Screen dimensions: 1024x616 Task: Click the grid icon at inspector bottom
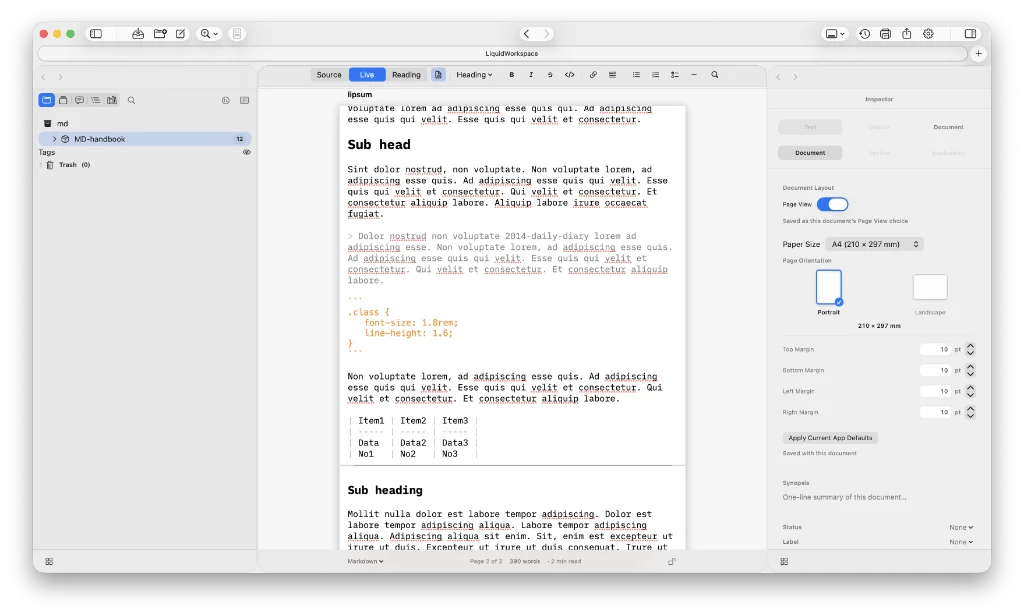pyautogui.click(x=784, y=562)
